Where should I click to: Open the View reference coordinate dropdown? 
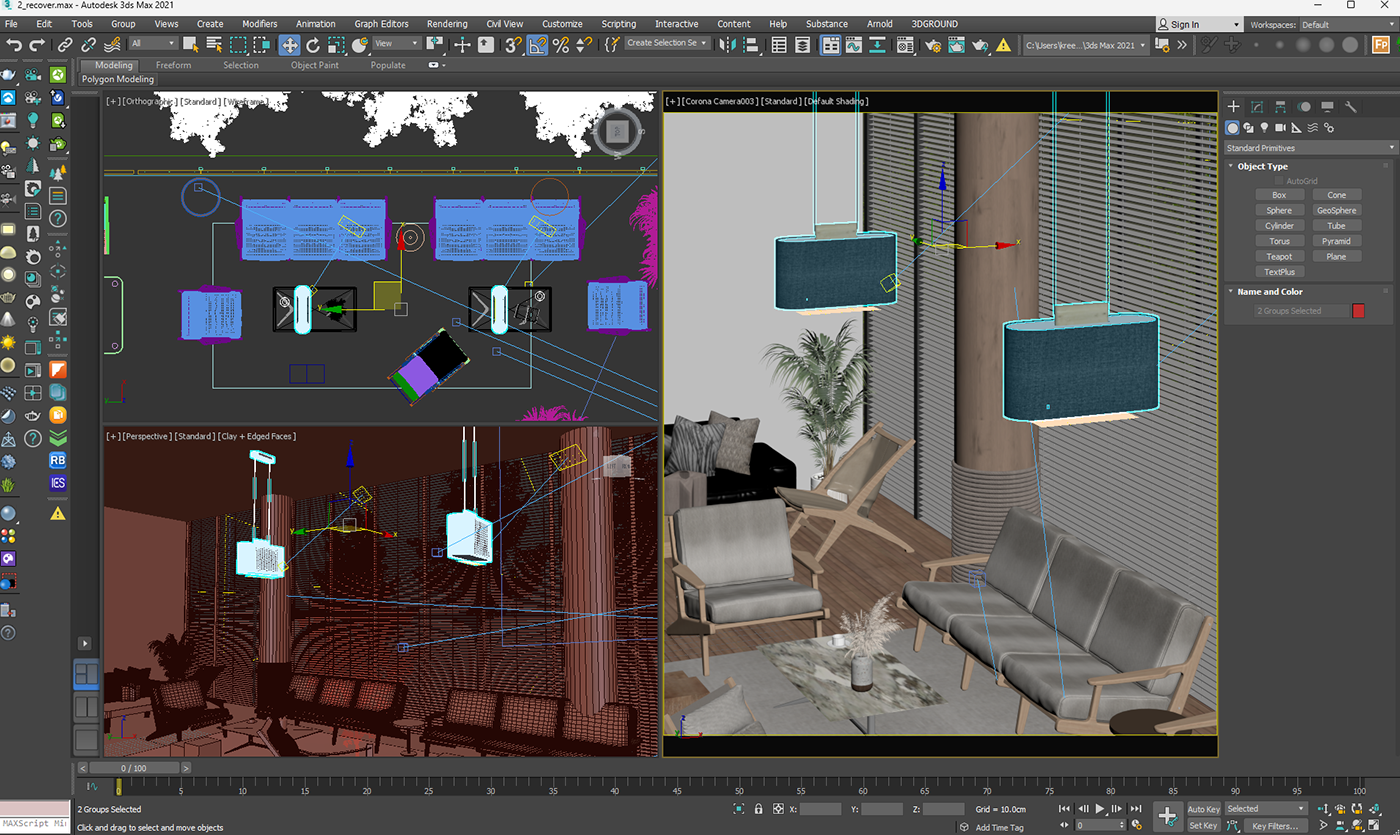[397, 44]
